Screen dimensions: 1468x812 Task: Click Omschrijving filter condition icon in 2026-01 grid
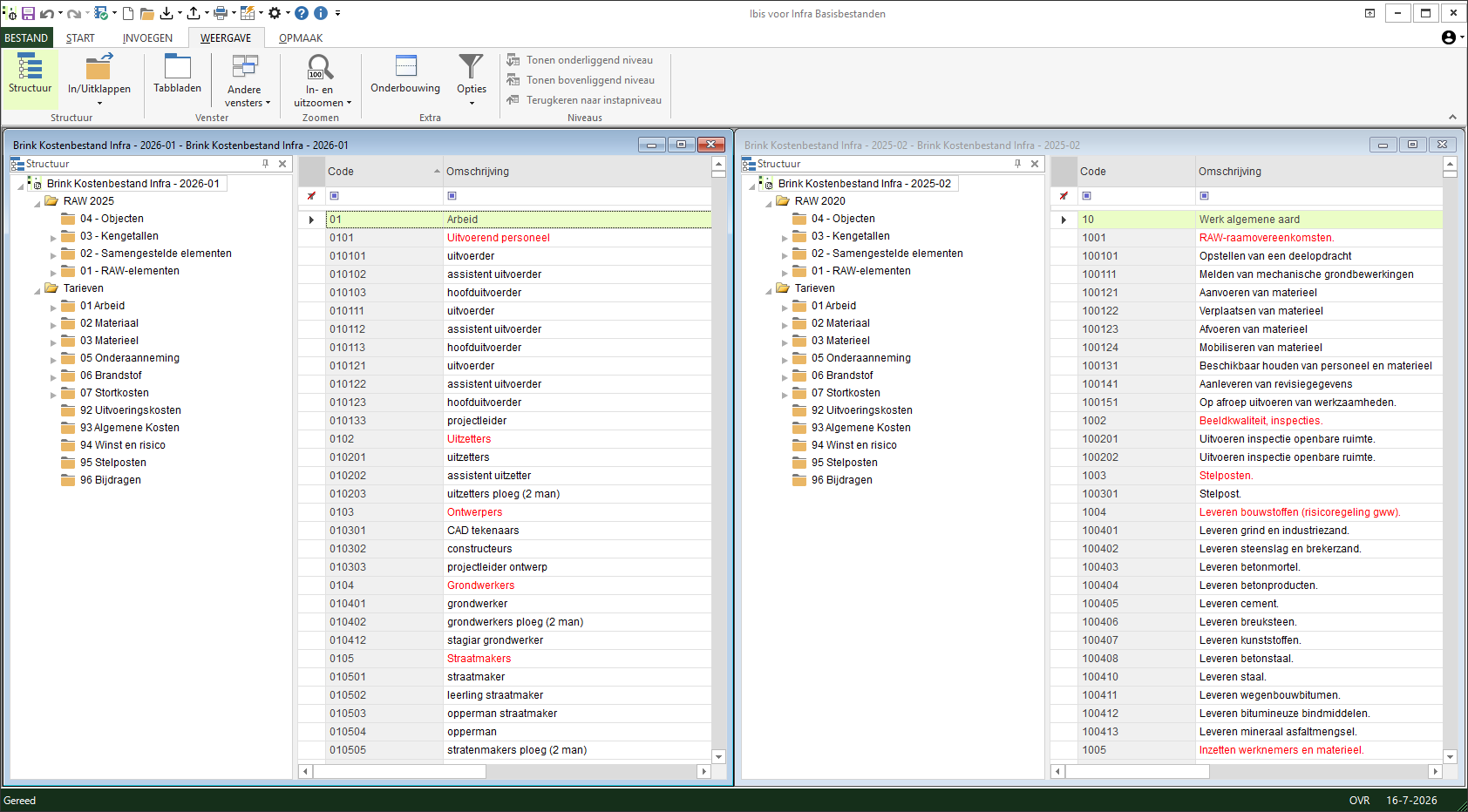[x=452, y=196]
